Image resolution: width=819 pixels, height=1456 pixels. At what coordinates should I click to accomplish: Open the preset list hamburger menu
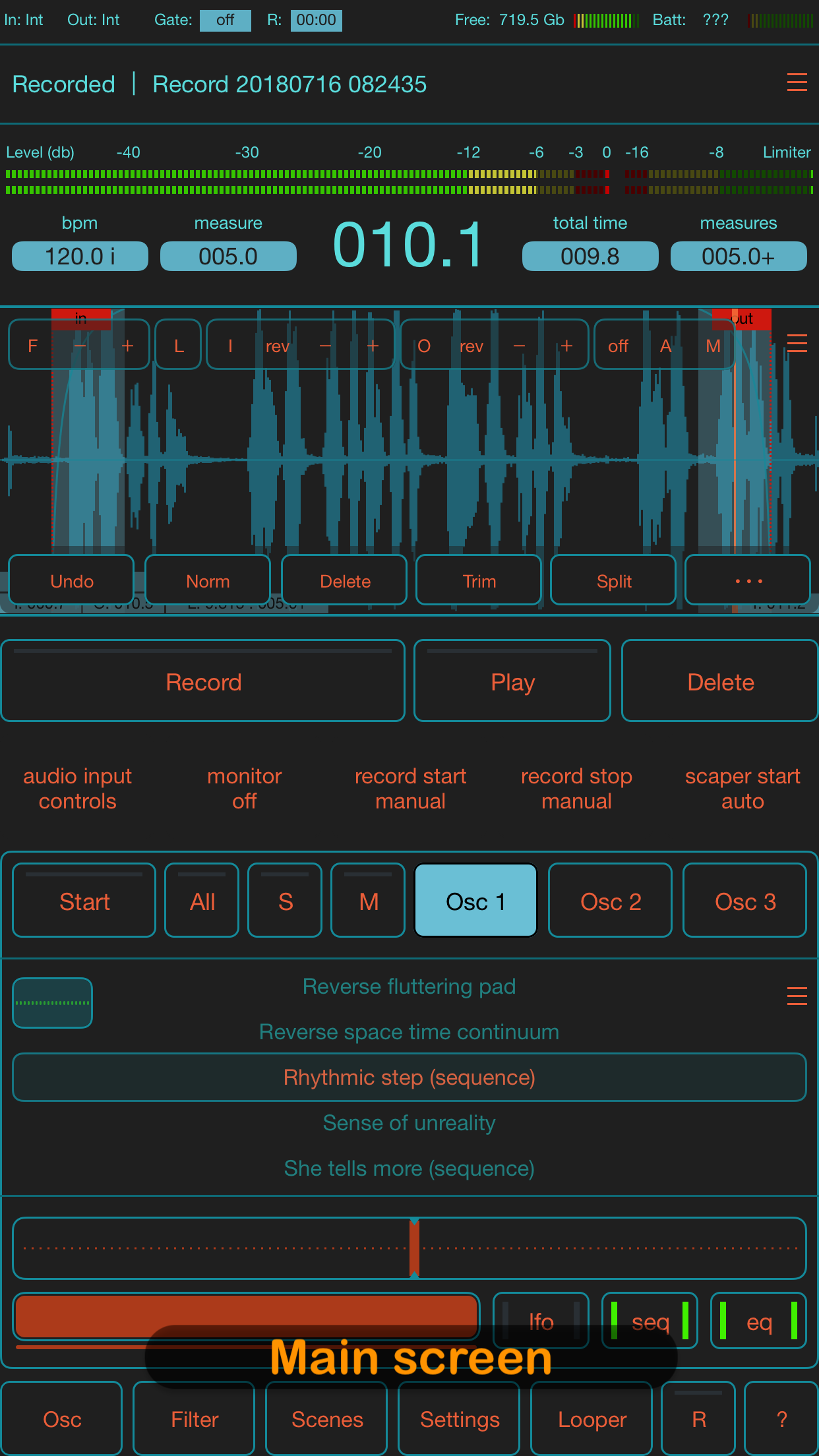click(x=797, y=996)
